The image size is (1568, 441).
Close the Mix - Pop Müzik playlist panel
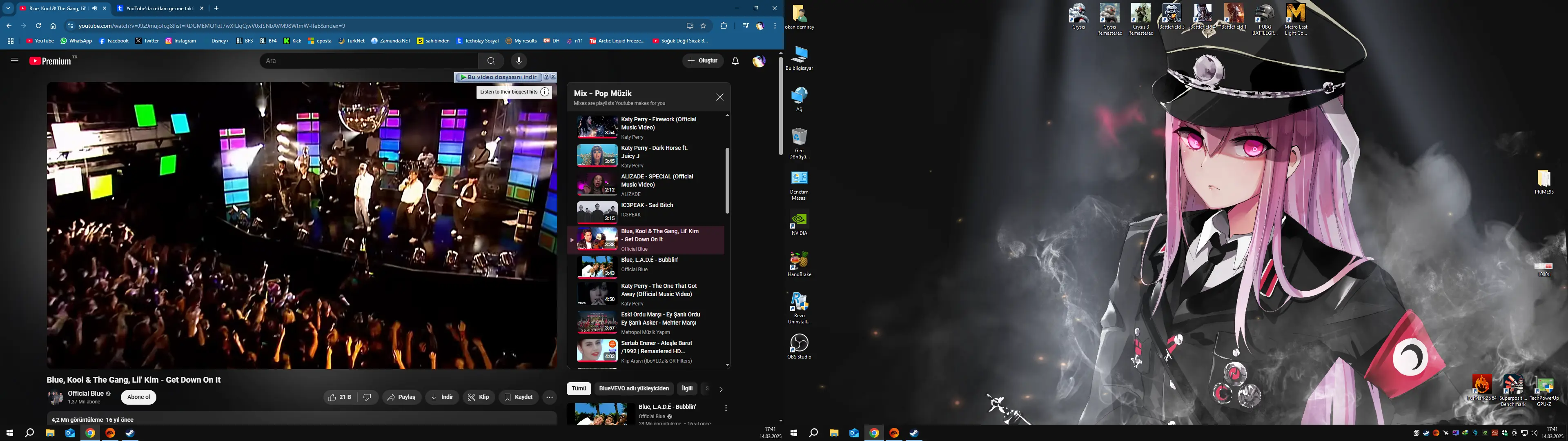pyautogui.click(x=720, y=98)
